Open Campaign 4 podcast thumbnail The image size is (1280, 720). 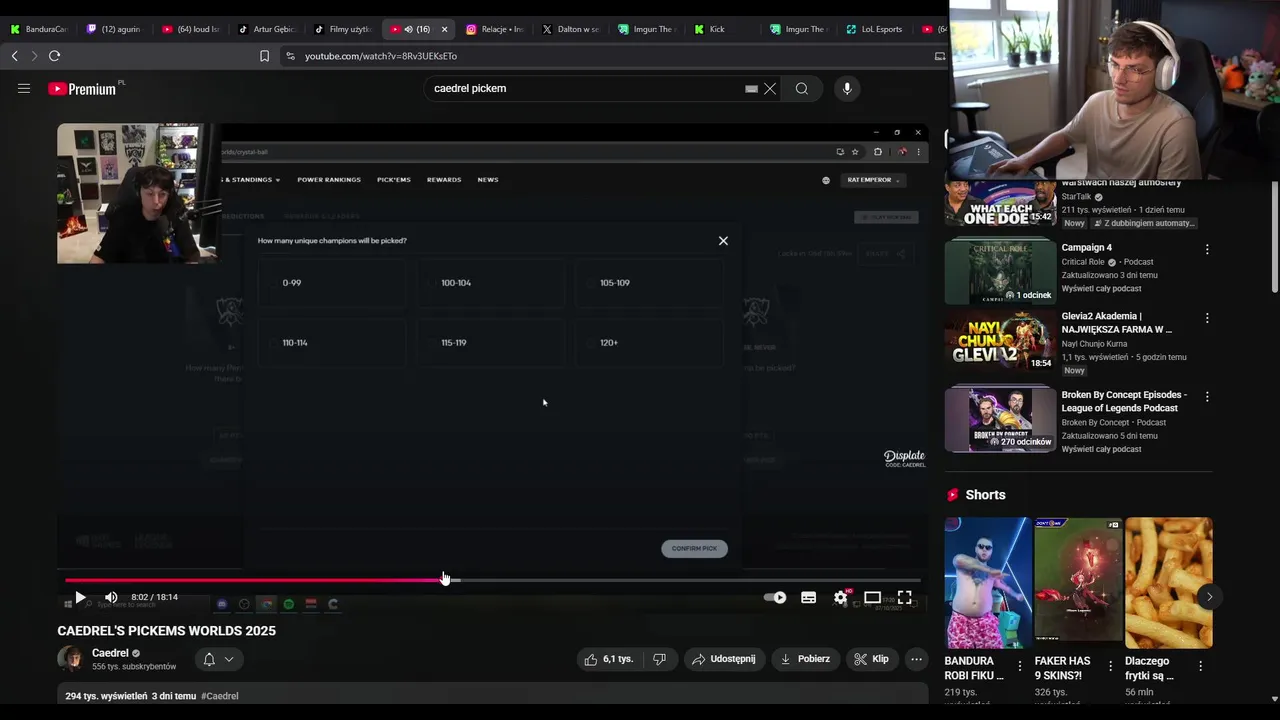(1000, 272)
